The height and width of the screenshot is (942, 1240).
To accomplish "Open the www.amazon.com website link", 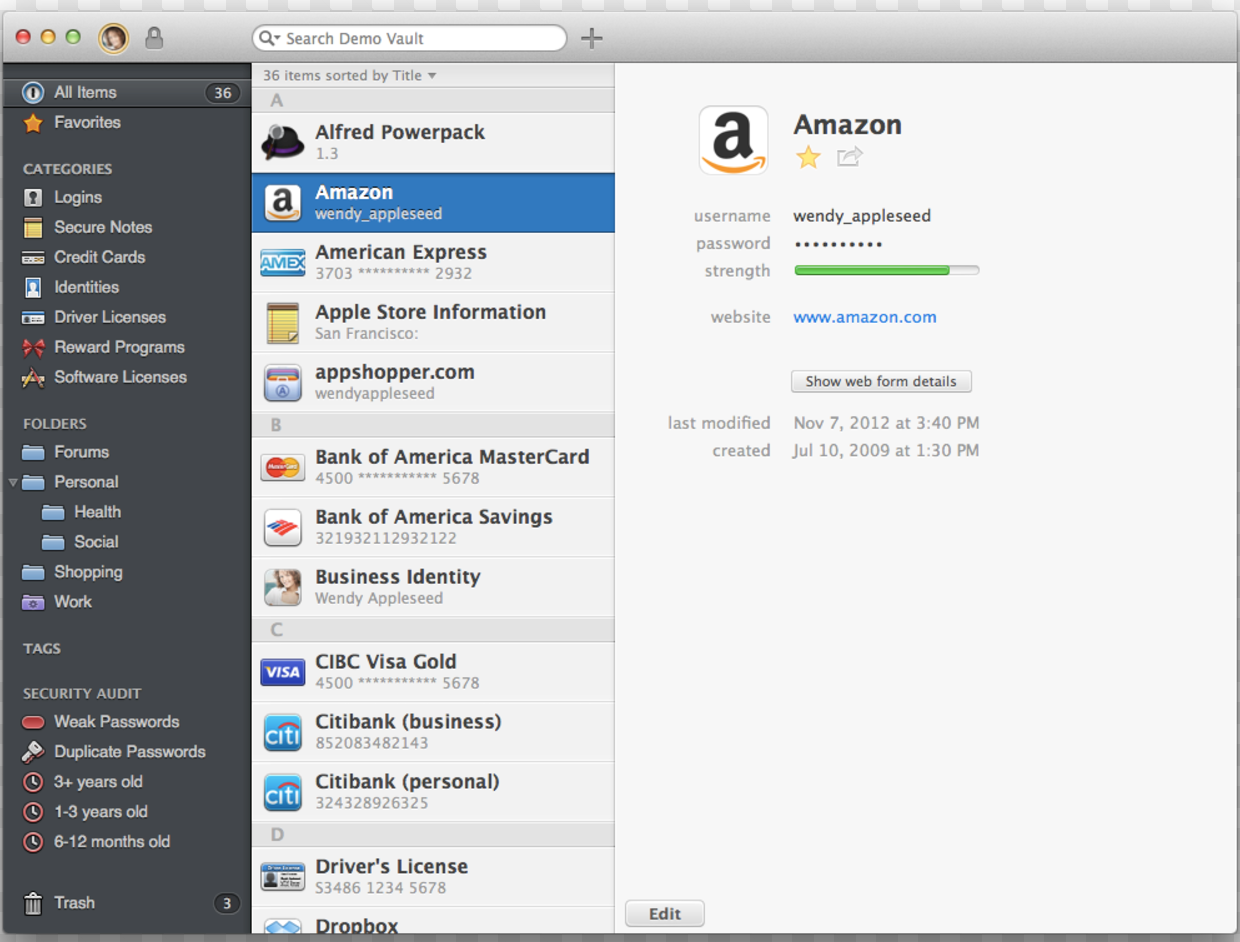I will click(x=865, y=317).
